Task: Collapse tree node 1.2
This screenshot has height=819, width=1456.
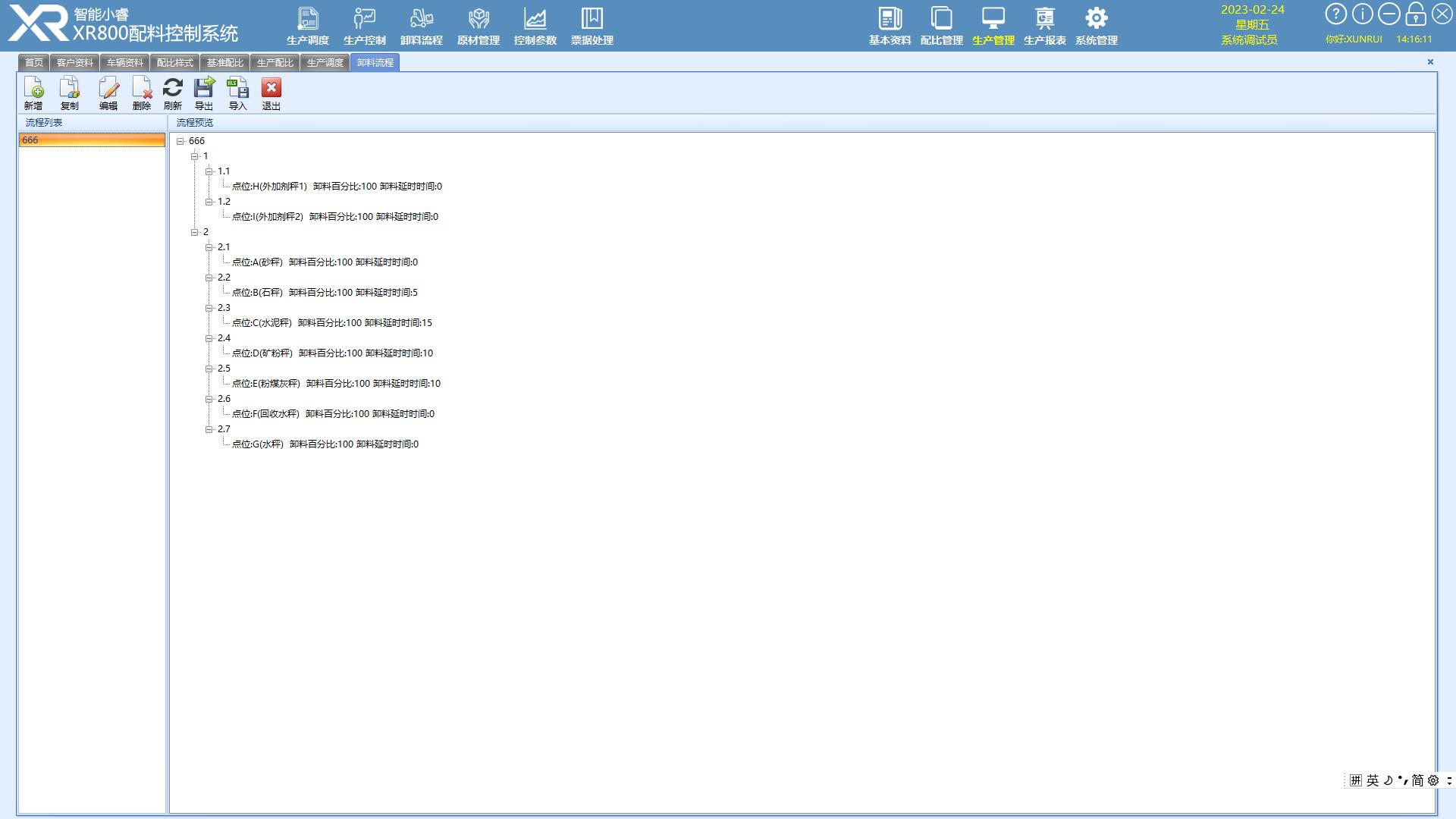Action: pyautogui.click(x=209, y=202)
